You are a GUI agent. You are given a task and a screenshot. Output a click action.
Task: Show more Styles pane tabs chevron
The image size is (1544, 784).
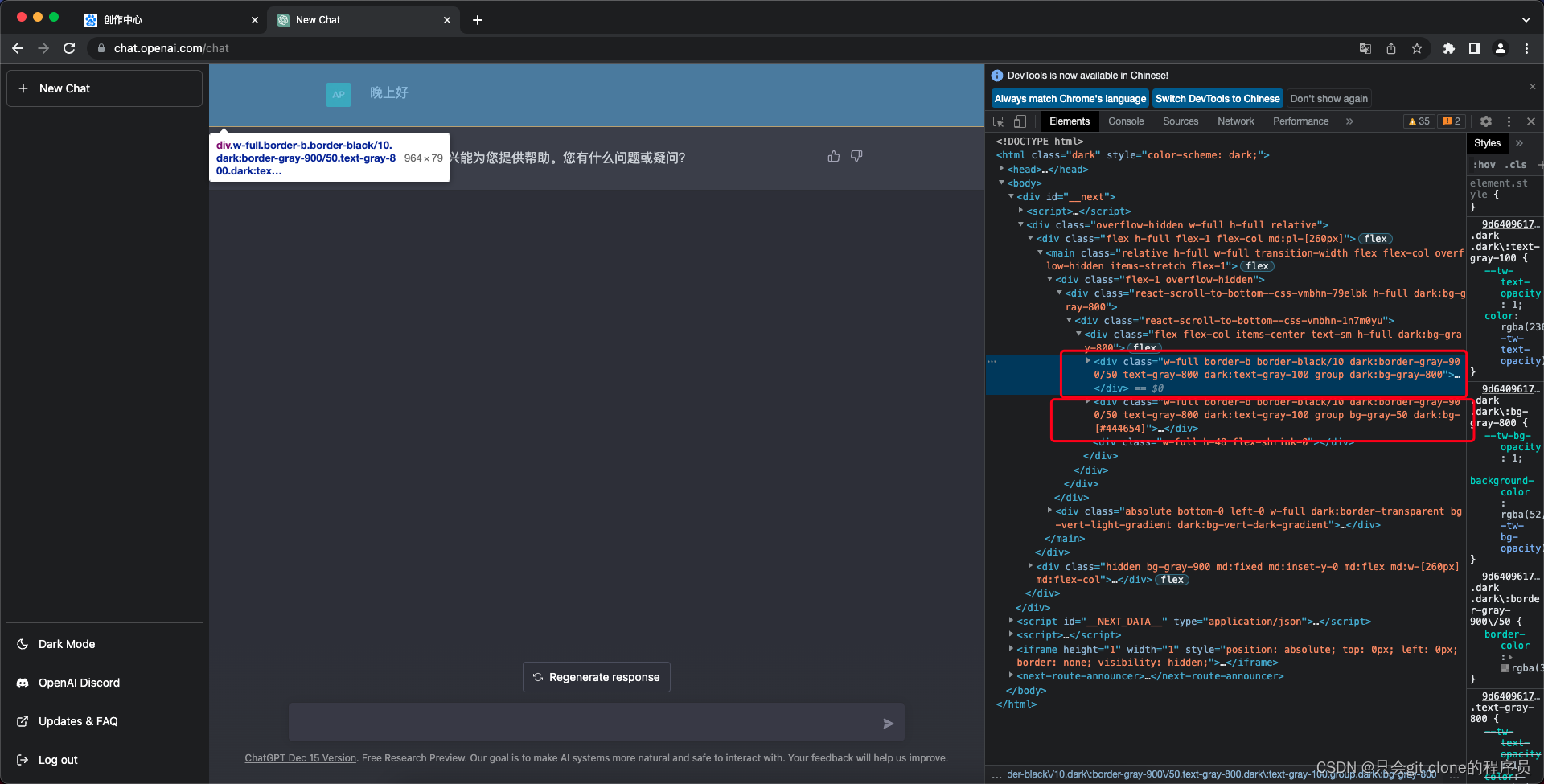1519,143
